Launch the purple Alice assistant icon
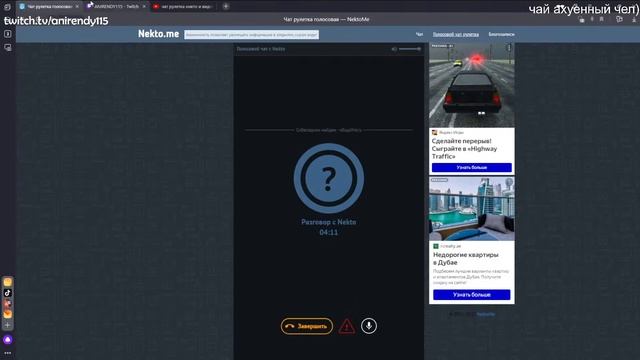 click(7, 340)
